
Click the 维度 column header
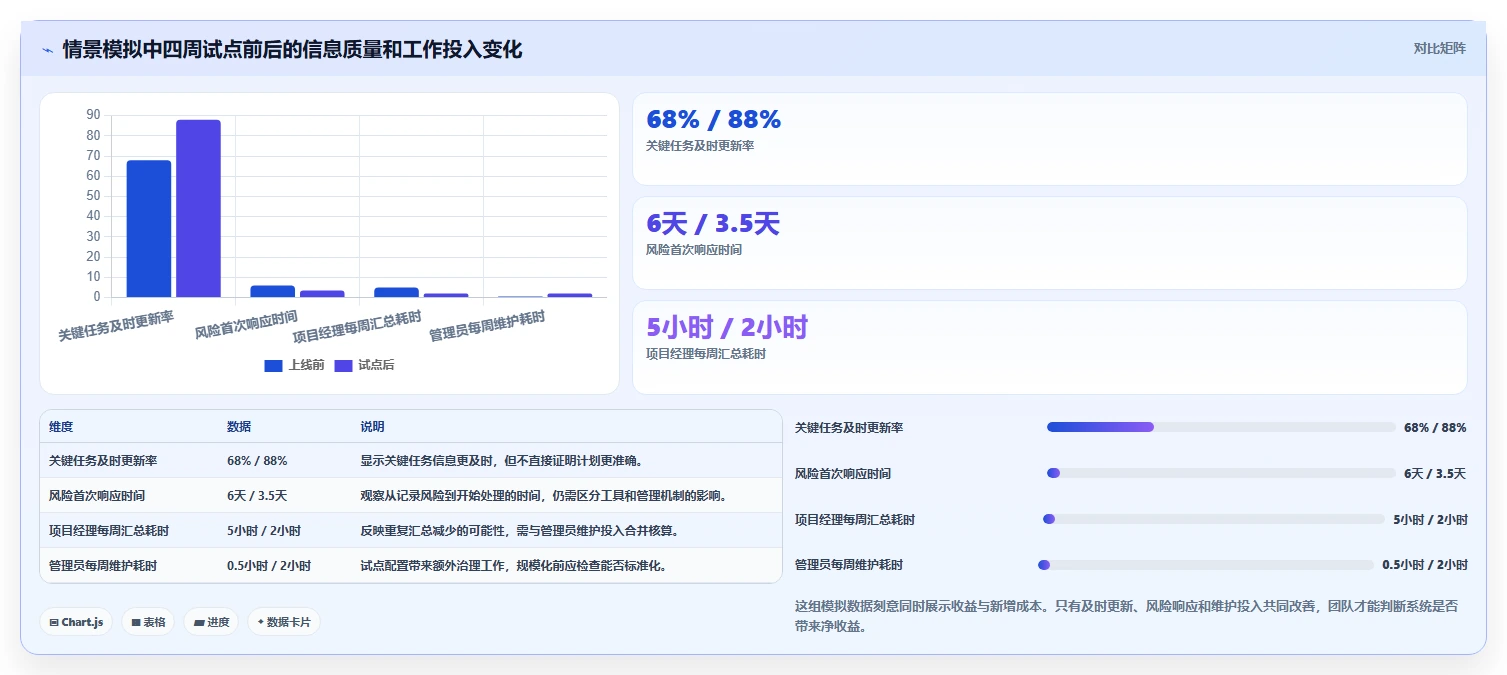click(x=61, y=427)
